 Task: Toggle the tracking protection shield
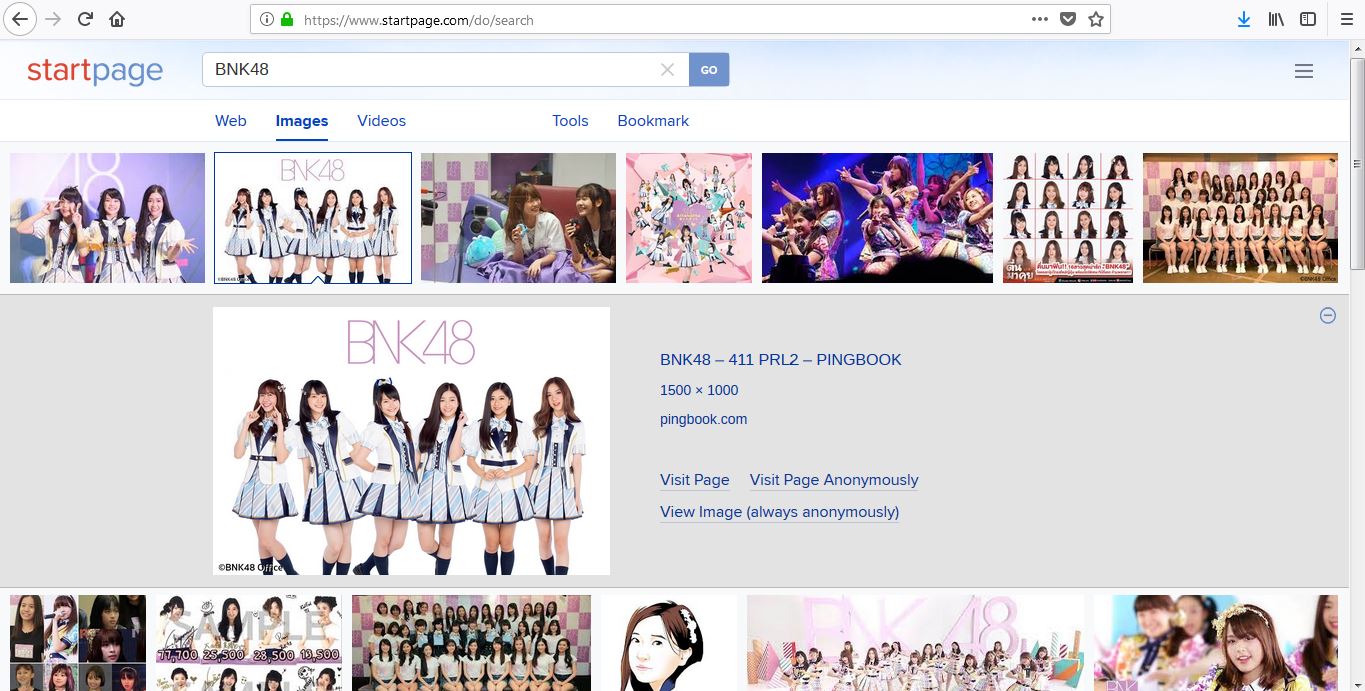click(1069, 18)
